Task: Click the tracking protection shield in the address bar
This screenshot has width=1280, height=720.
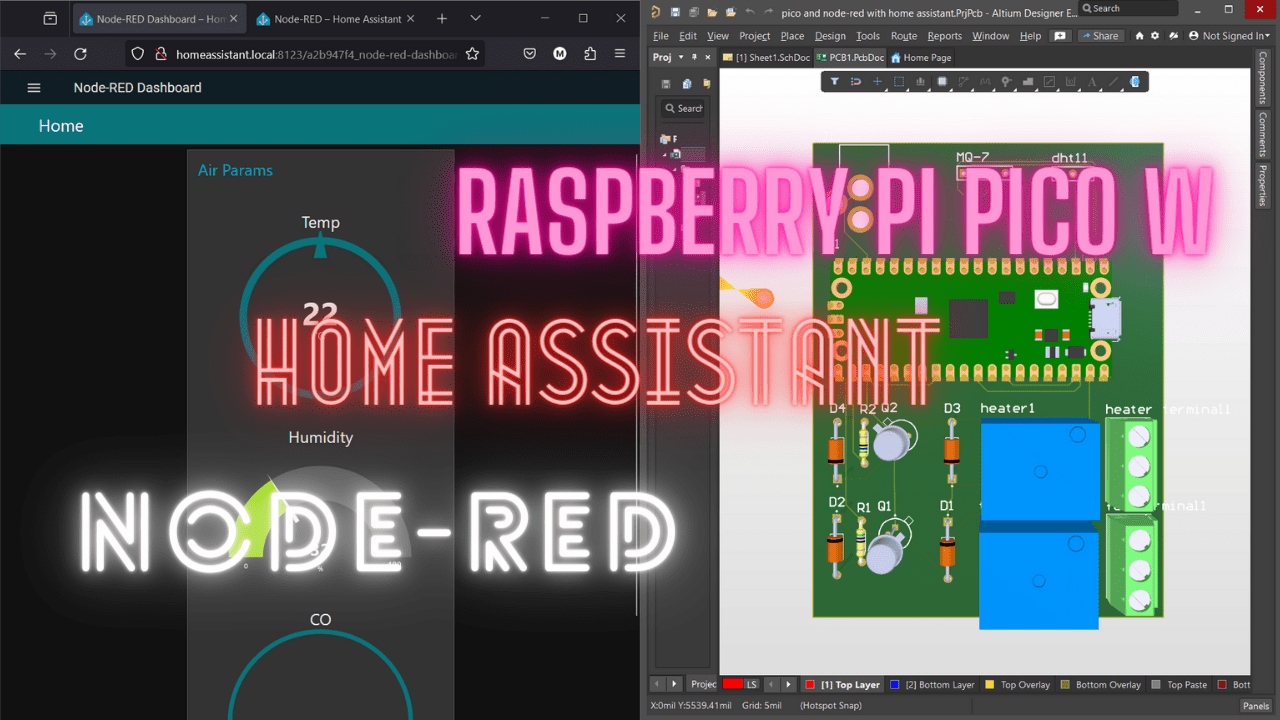Action: [x=136, y=54]
